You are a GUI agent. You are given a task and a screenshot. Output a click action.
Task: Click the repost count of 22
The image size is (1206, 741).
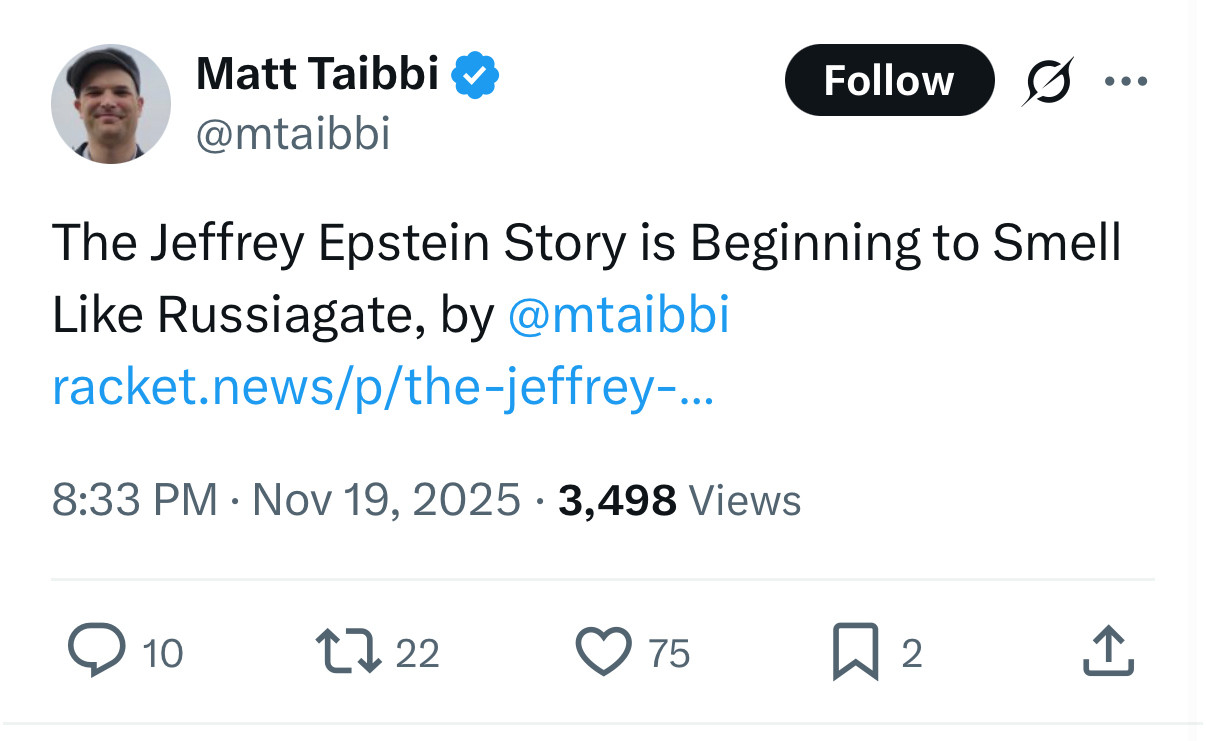pyautogui.click(x=417, y=654)
